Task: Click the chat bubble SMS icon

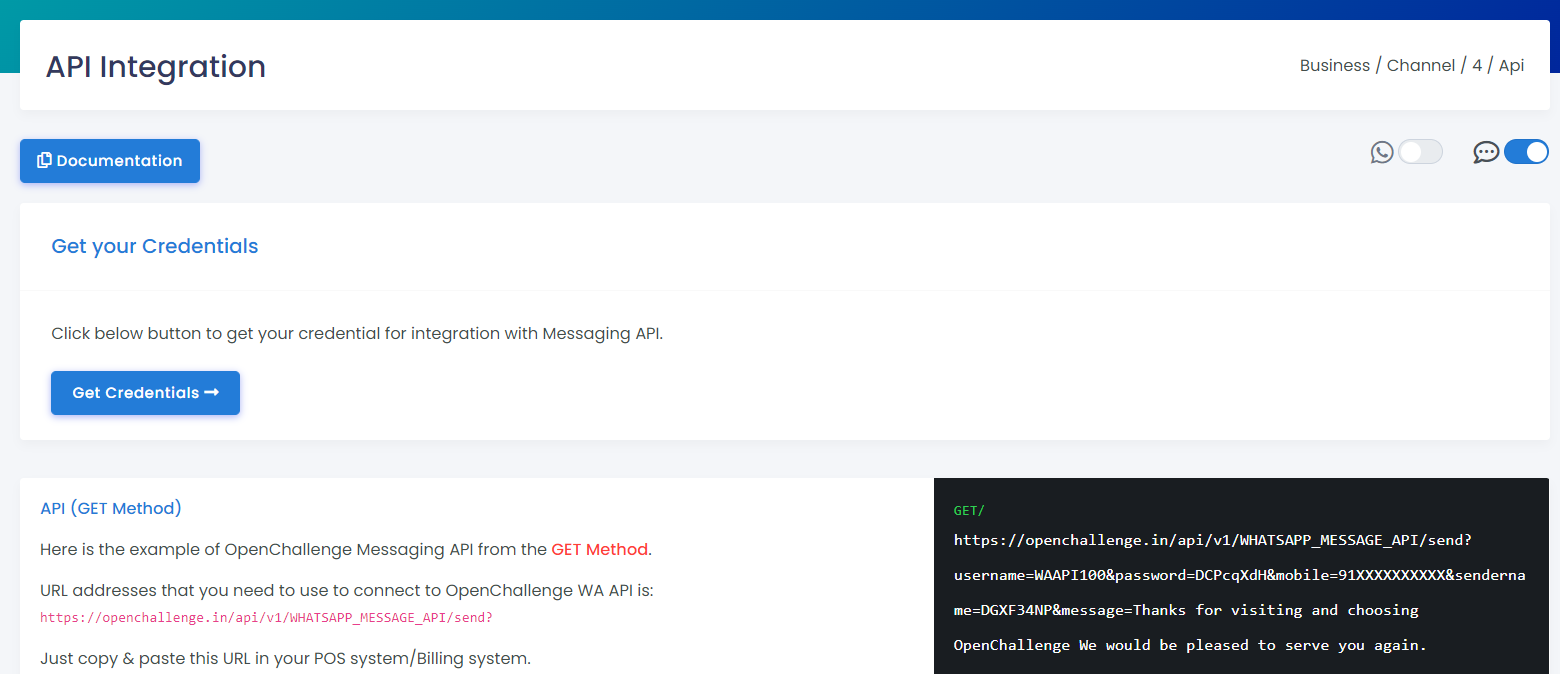Action: click(x=1487, y=152)
